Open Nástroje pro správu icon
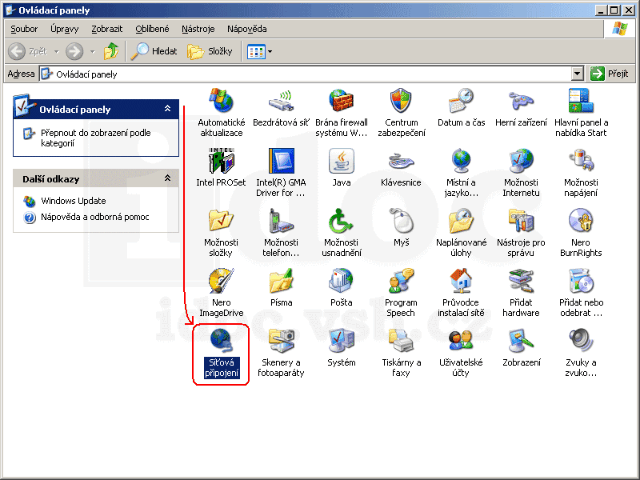Image resolution: width=640 pixels, height=480 pixels. [521, 221]
